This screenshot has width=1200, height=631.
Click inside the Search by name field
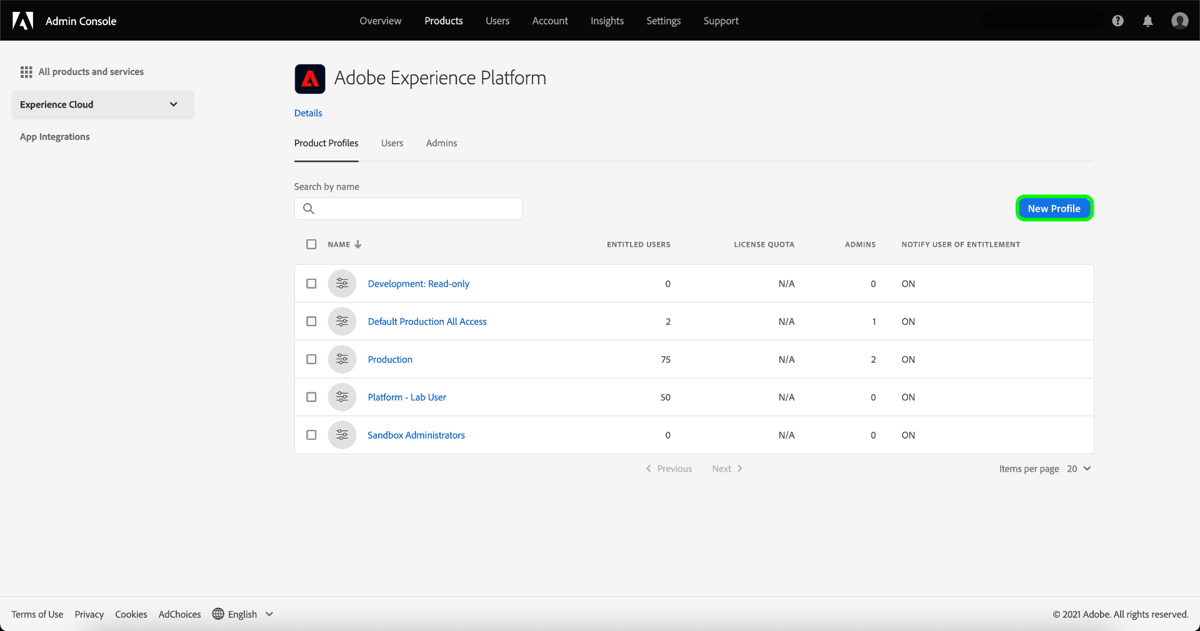pos(420,208)
